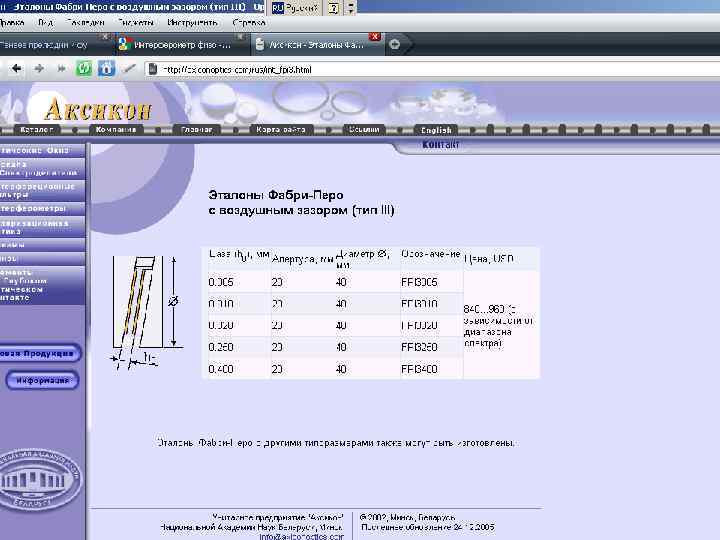Open the Оптические Окна sidebar item
The width and height of the screenshot is (720, 540).
point(42,150)
